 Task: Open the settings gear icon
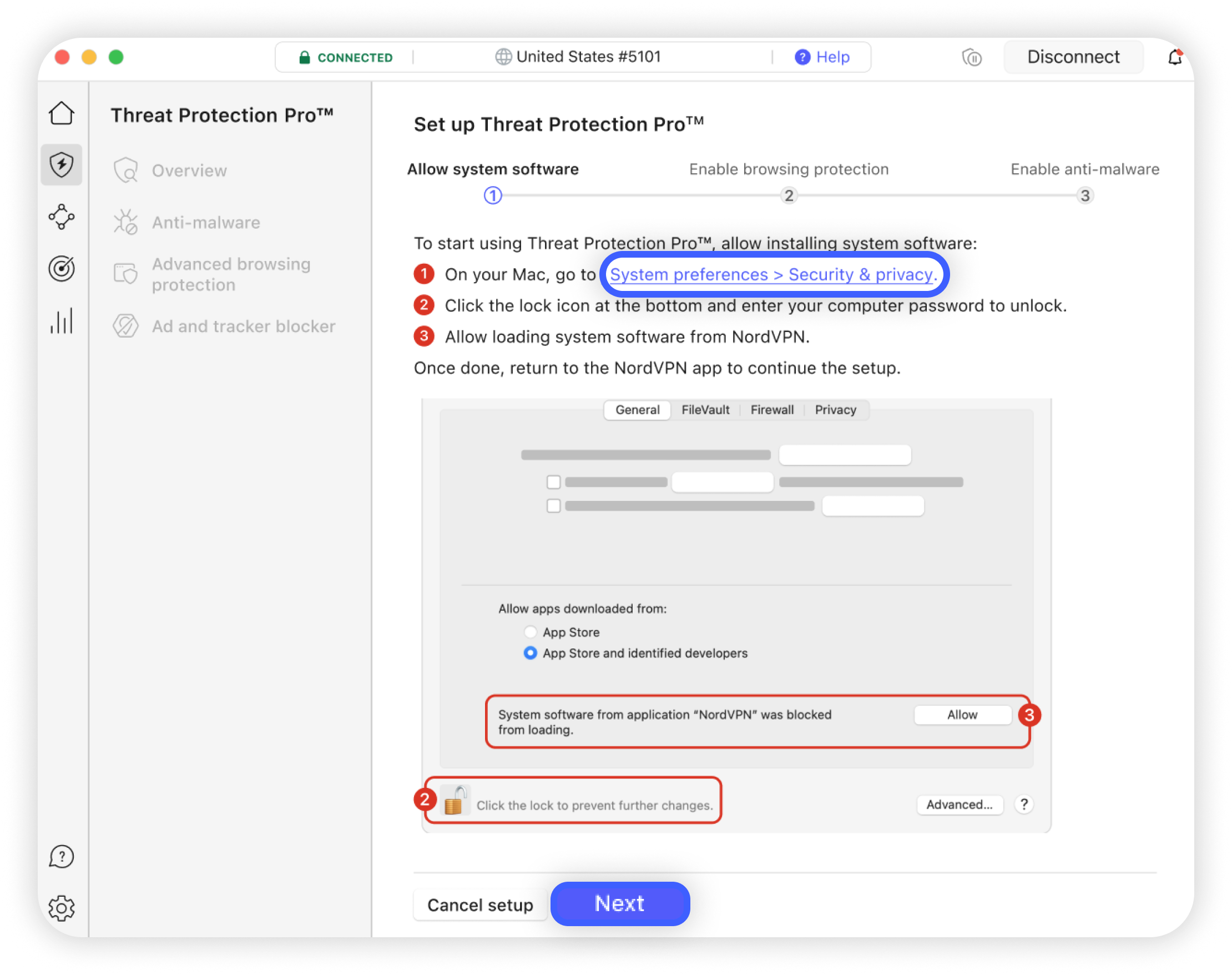(x=62, y=908)
